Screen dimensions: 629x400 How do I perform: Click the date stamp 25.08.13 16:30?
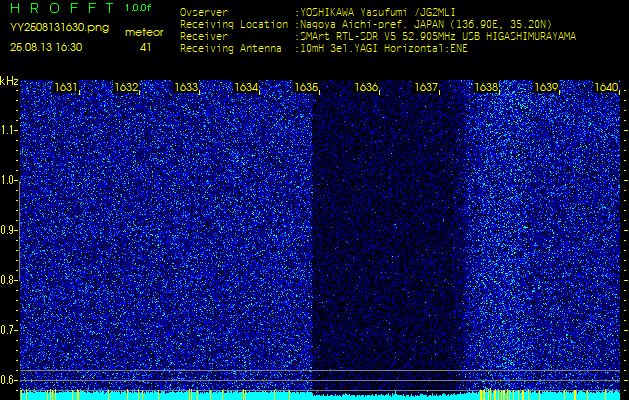[46, 47]
